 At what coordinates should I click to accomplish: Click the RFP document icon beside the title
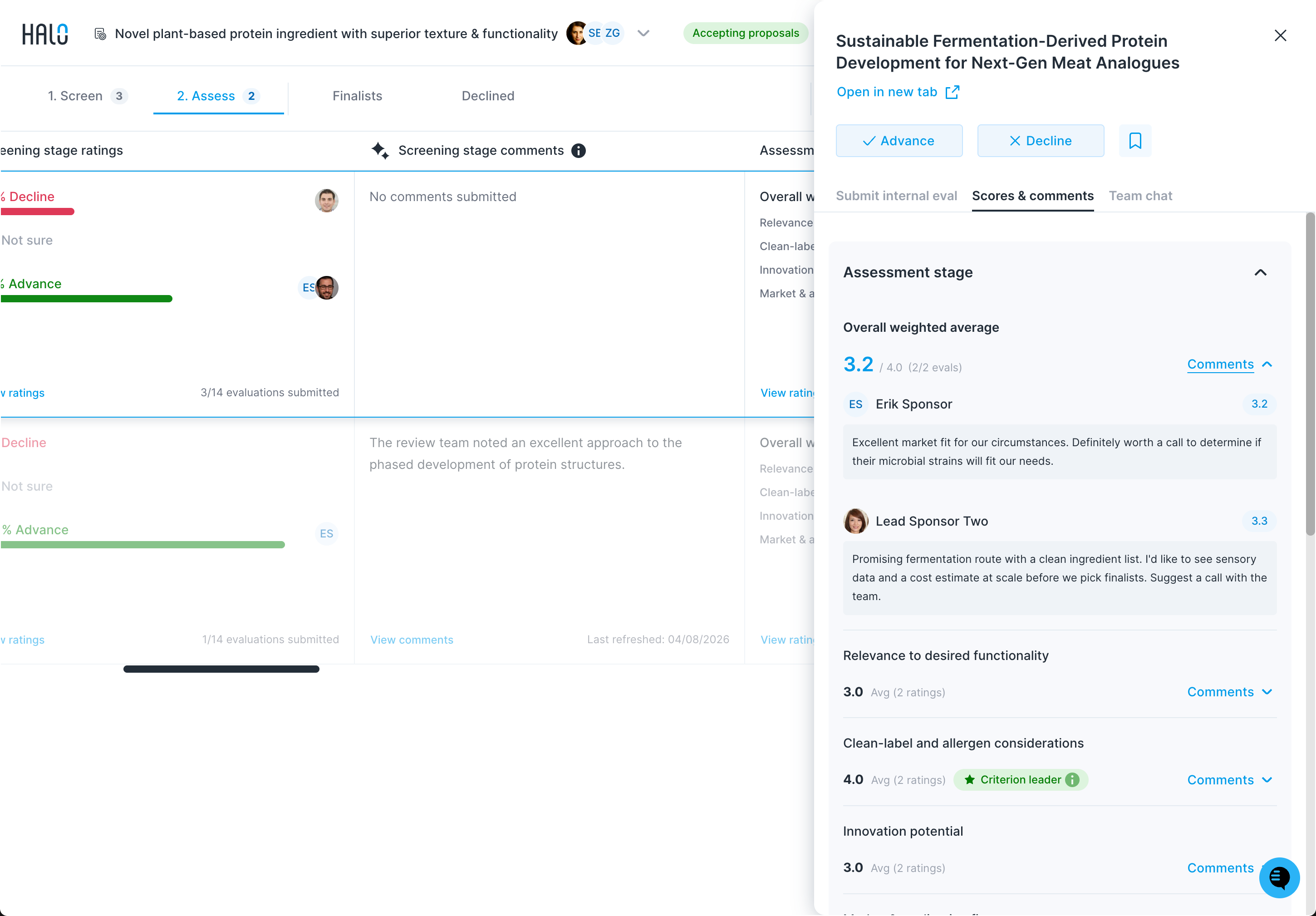coord(100,34)
